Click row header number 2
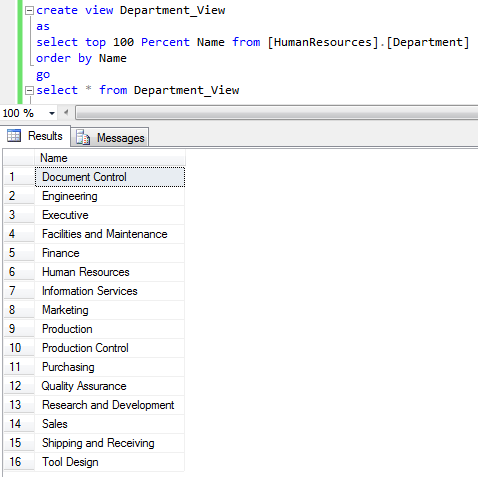The width and height of the screenshot is (478, 477). 19,196
